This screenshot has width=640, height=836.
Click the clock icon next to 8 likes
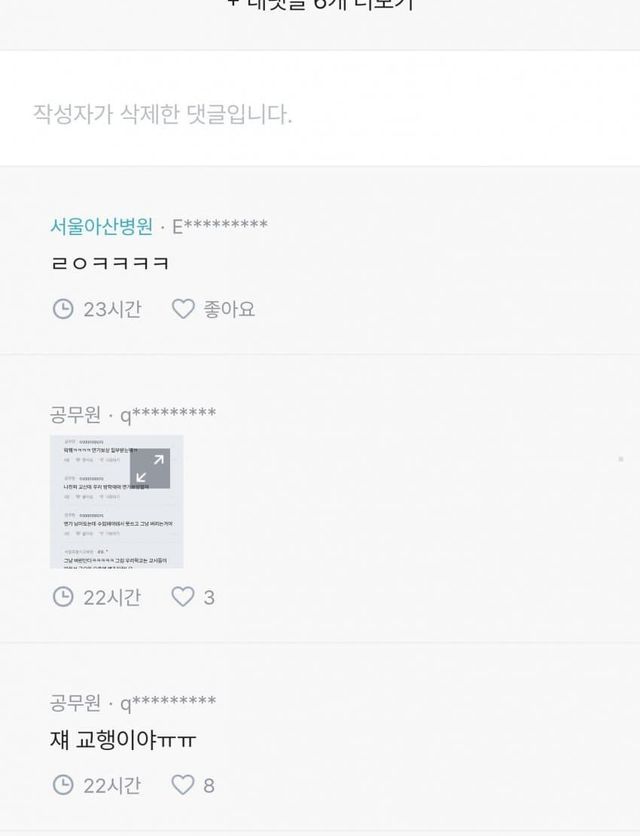pos(63,785)
